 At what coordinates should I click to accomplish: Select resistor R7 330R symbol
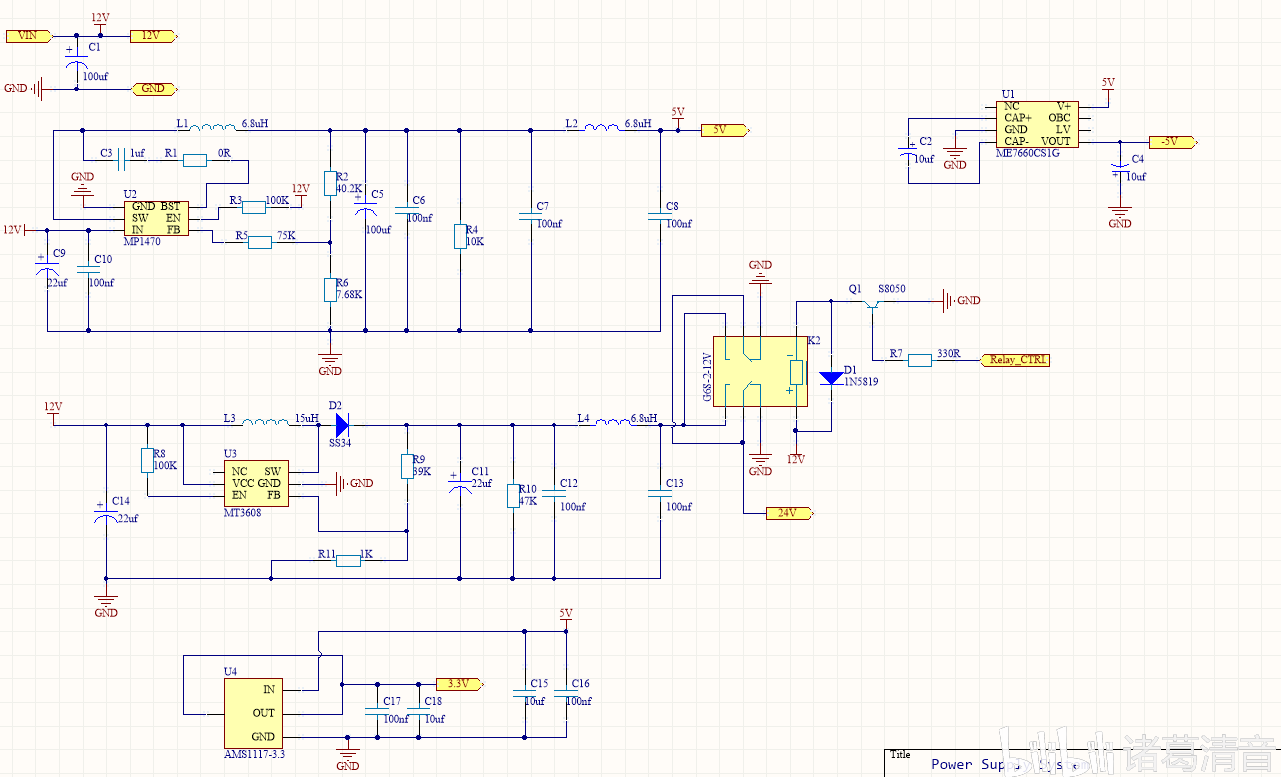[920, 360]
